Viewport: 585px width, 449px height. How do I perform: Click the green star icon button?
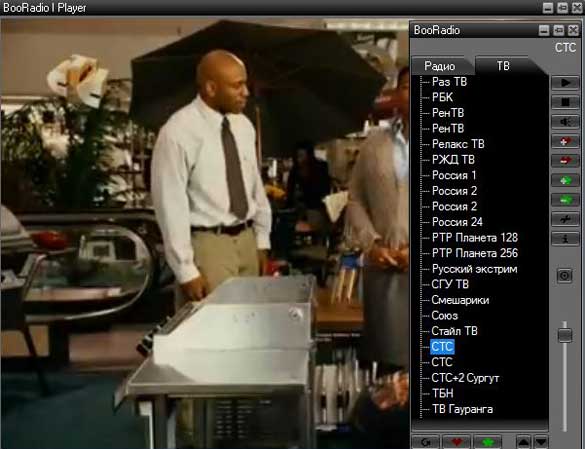point(487,442)
